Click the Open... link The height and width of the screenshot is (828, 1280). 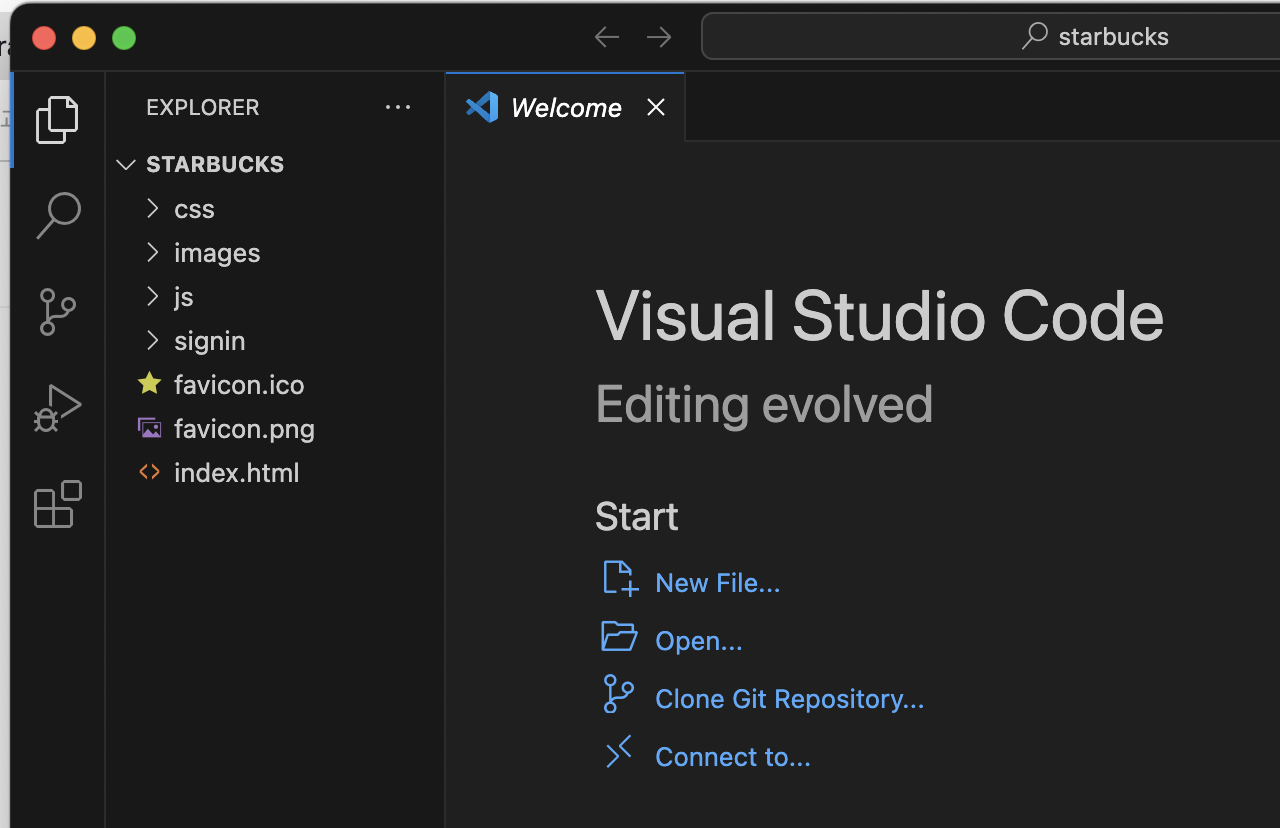pos(699,641)
